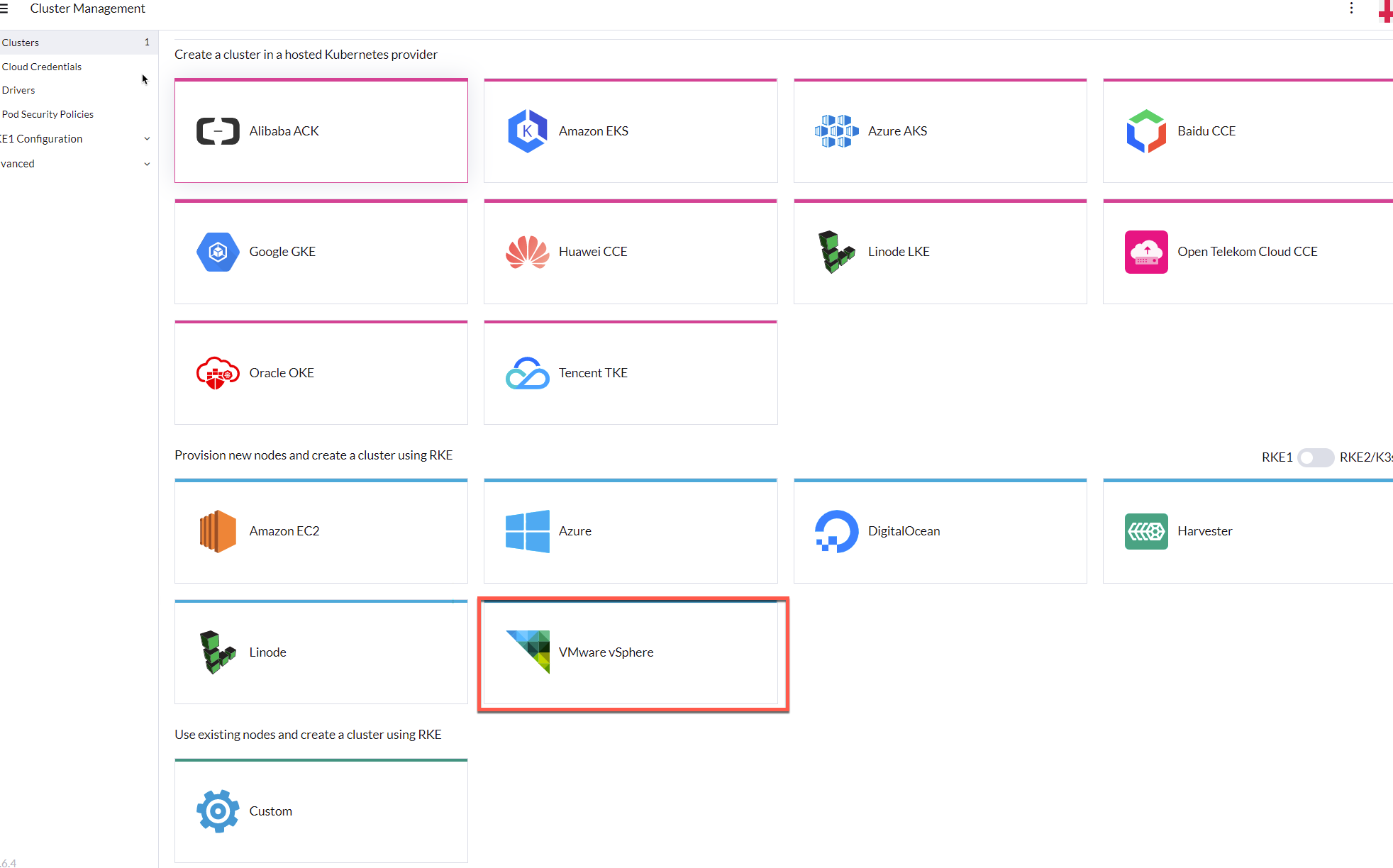Image resolution: width=1393 pixels, height=868 pixels.
Task: Click the Harvester logo icon
Action: coord(1145,531)
